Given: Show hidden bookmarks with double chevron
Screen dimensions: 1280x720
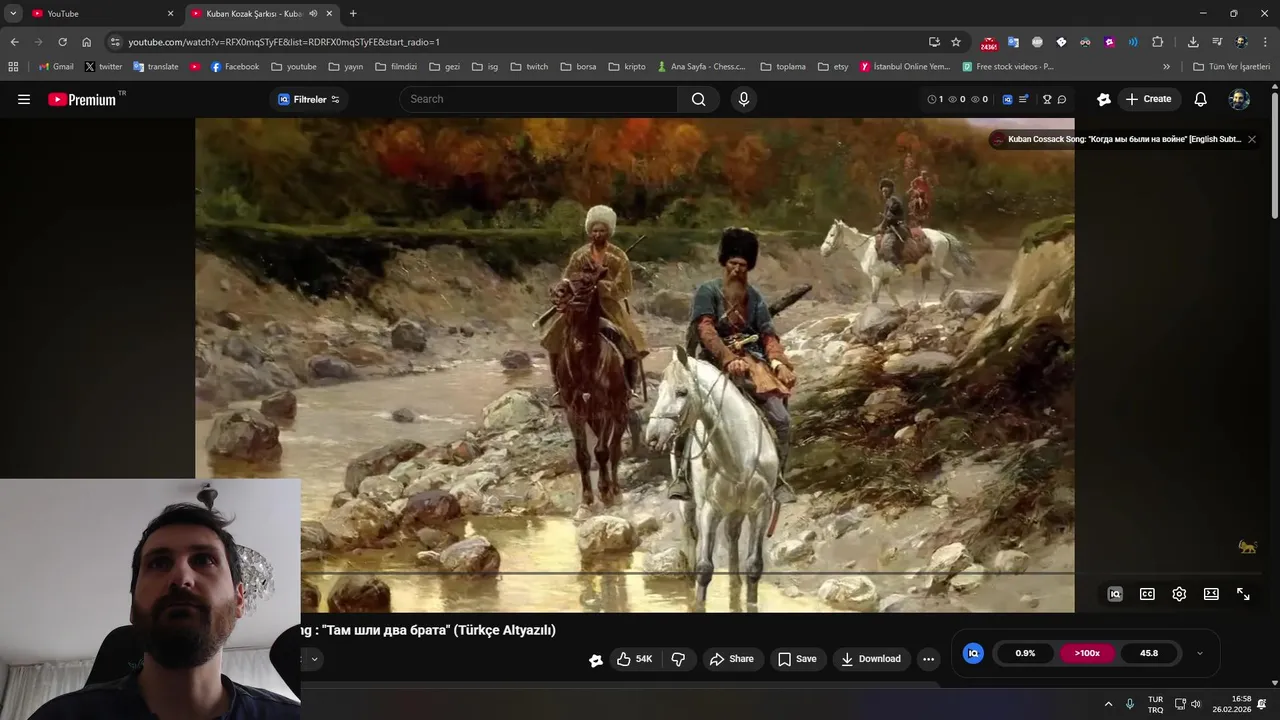Looking at the screenshot, I should click(1166, 67).
